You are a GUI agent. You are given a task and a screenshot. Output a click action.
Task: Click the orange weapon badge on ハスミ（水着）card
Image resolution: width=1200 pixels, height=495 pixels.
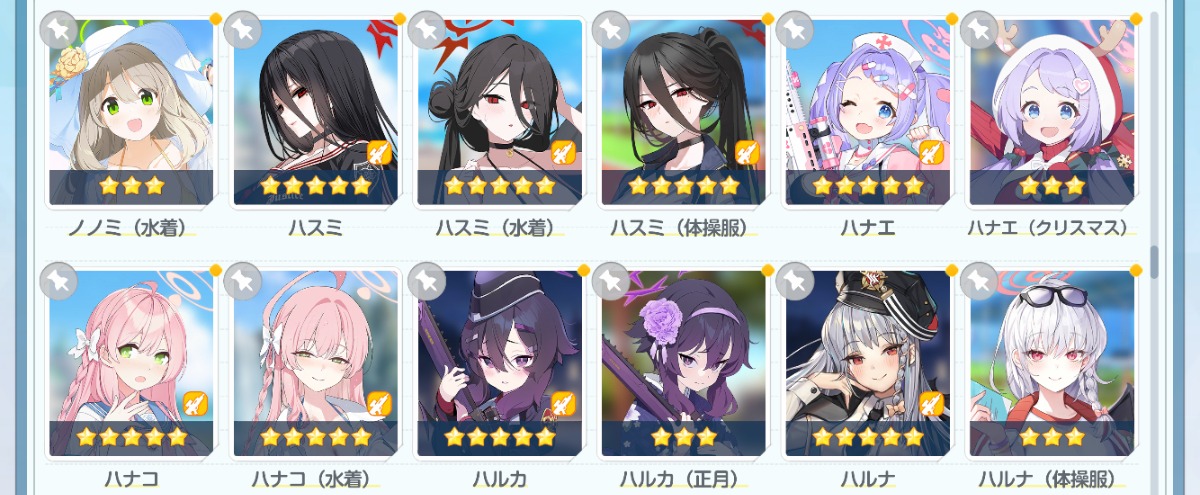tap(563, 152)
